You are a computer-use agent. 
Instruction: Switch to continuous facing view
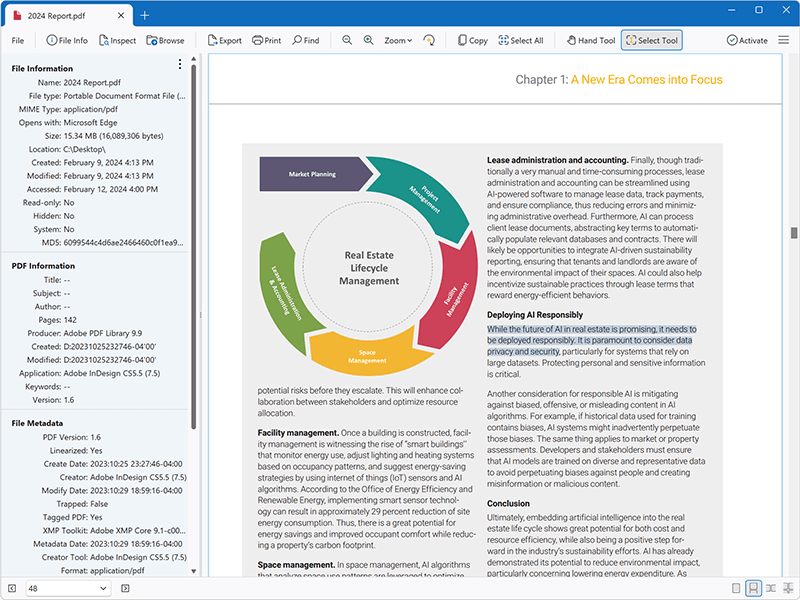[788, 588]
